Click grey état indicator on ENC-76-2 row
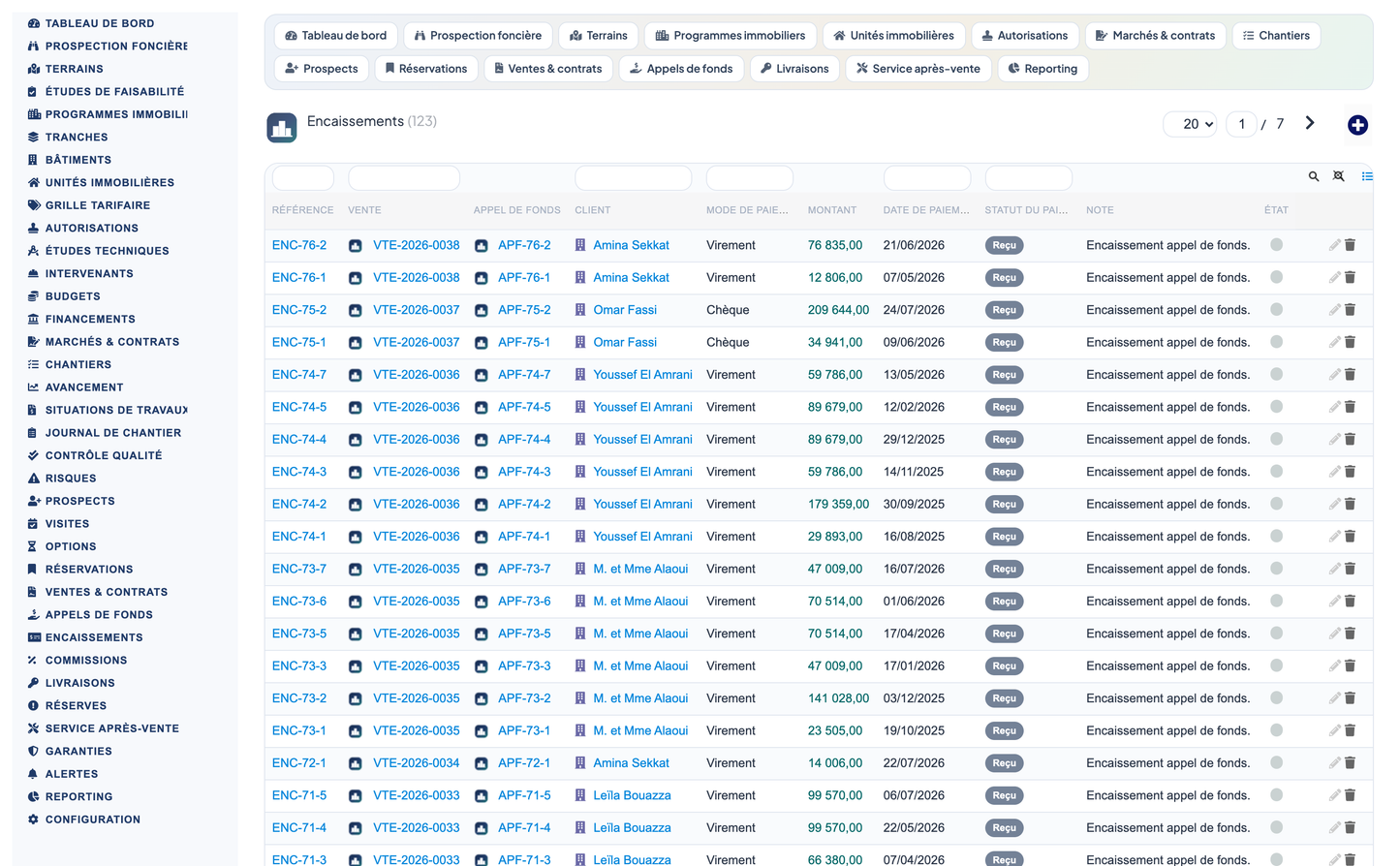 1277,245
